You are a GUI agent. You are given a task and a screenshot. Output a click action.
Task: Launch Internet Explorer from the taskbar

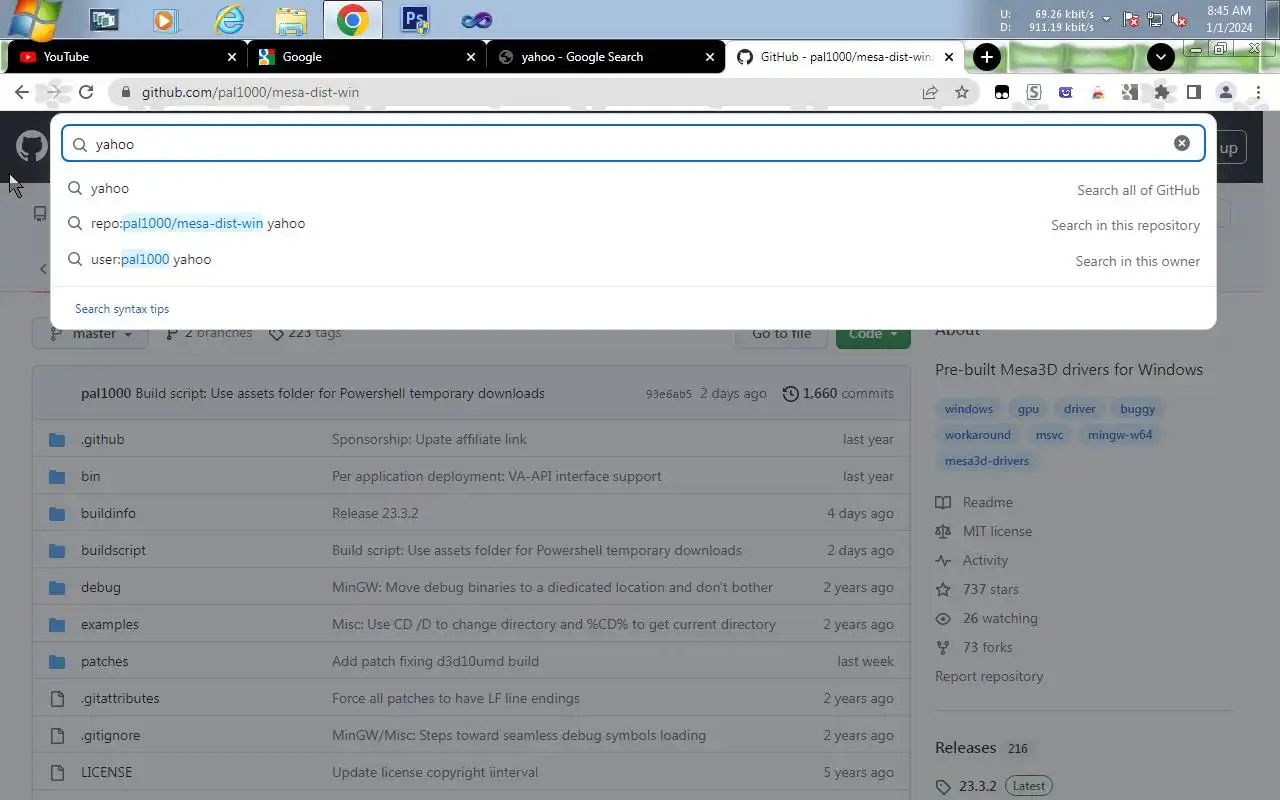229,19
